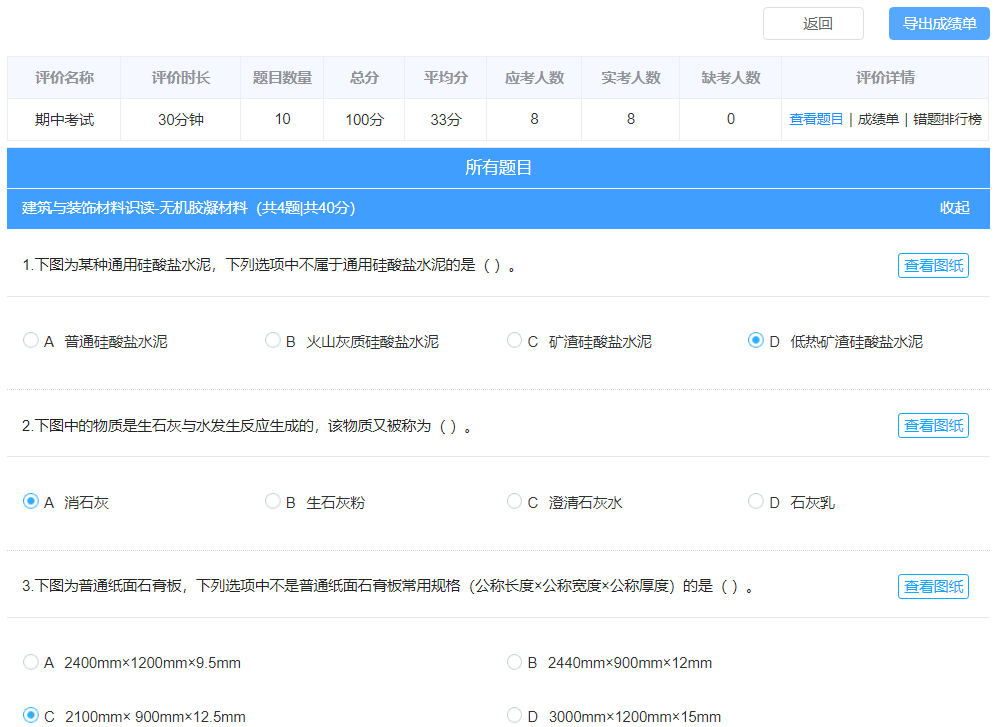Click the 缺考人数 column header
Viewport: 996px width, 727px height.
(730, 77)
